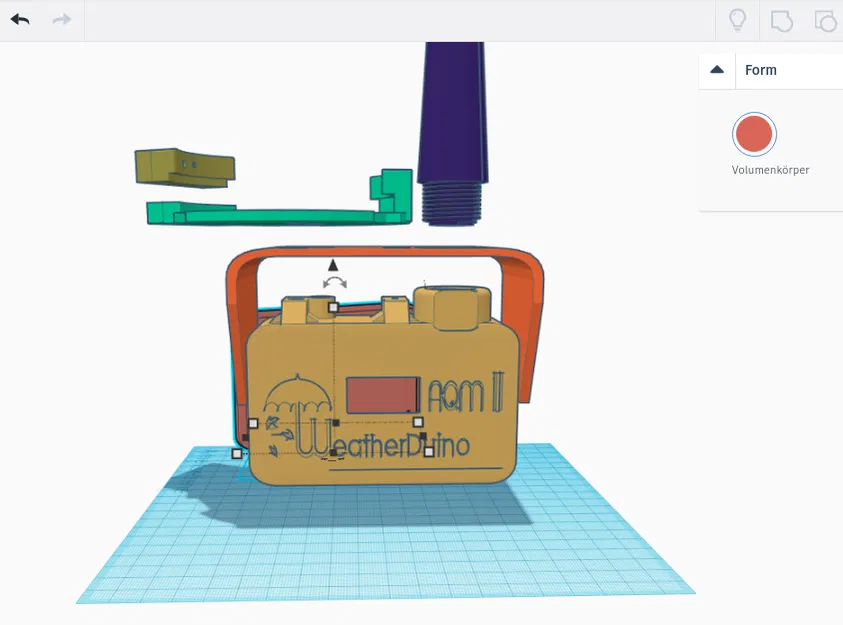Click the Form panel title
The image size is (843, 625).
(x=761, y=70)
